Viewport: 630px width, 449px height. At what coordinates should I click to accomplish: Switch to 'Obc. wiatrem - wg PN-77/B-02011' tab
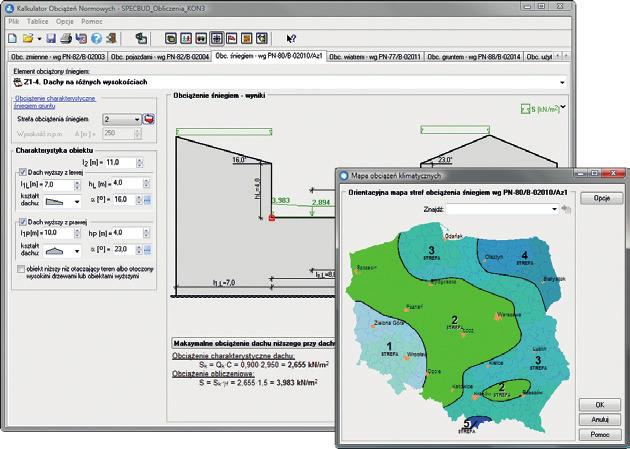374,57
